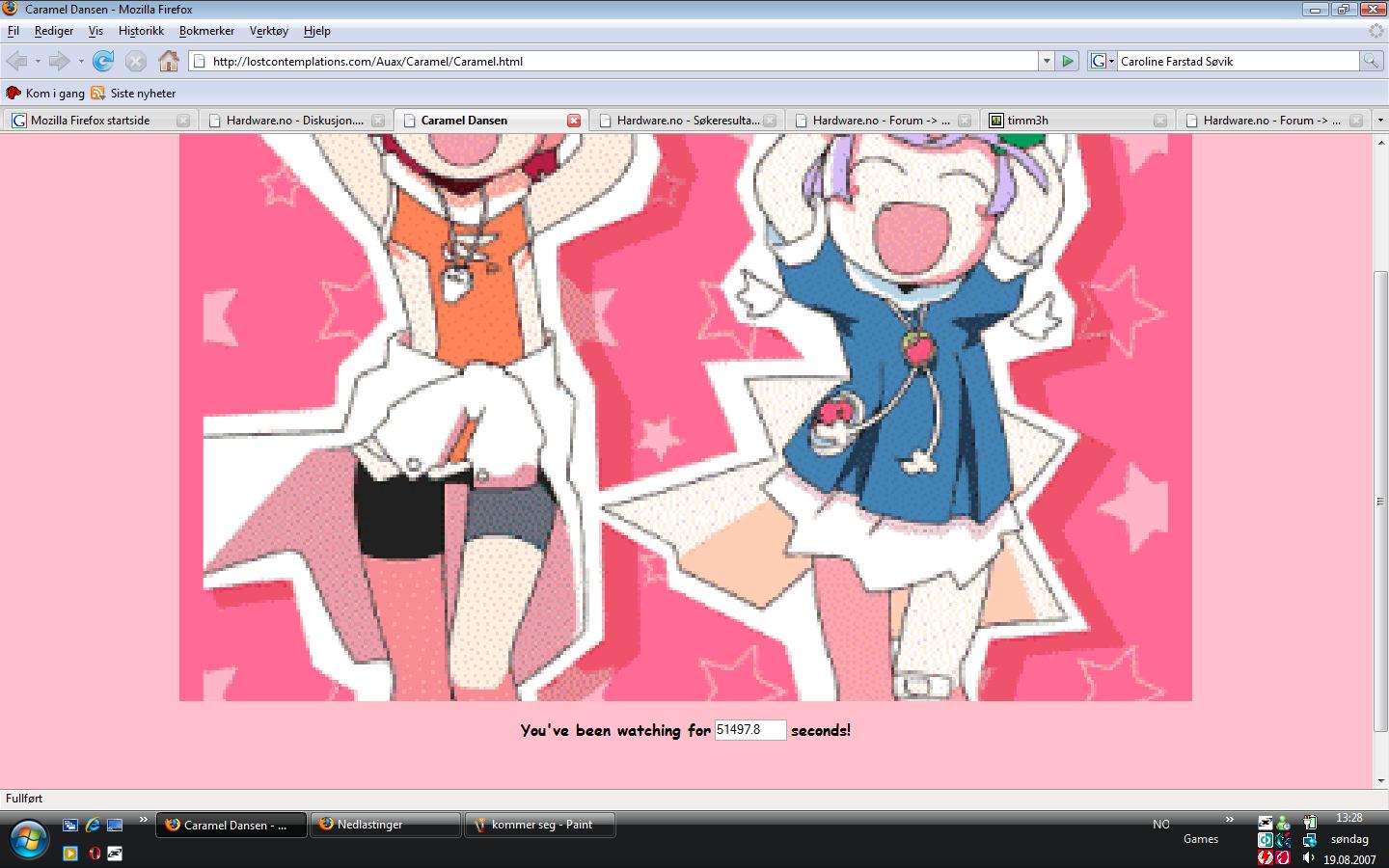This screenshot has height=868, width=1389.
Task: Click the search box with Caroline Farstad Søvik
Action: point(1238,61)
